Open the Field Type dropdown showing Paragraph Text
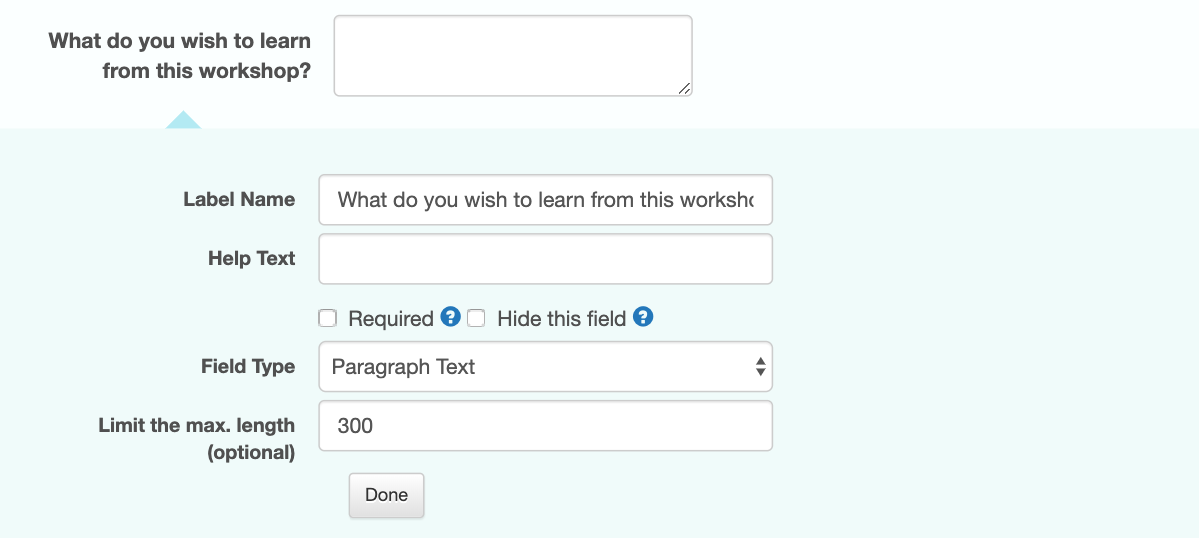1199x538 pixels. point(545,367)
